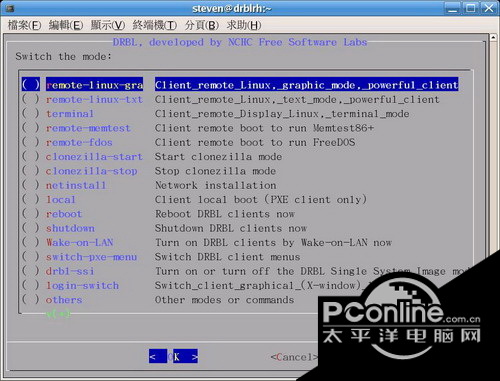Select the netinstall radio option
The height and width of the screenshot is (381, 500).
[31, 185]
